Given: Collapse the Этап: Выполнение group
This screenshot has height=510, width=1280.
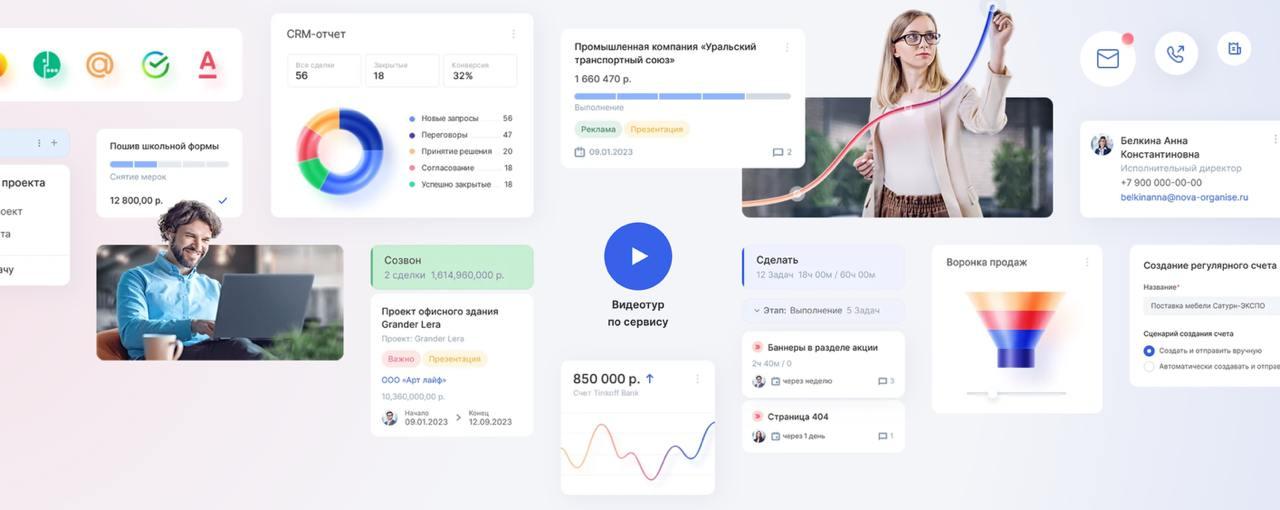Looking at the screenshot, I should pyautogui.click(x=757, y=310).
